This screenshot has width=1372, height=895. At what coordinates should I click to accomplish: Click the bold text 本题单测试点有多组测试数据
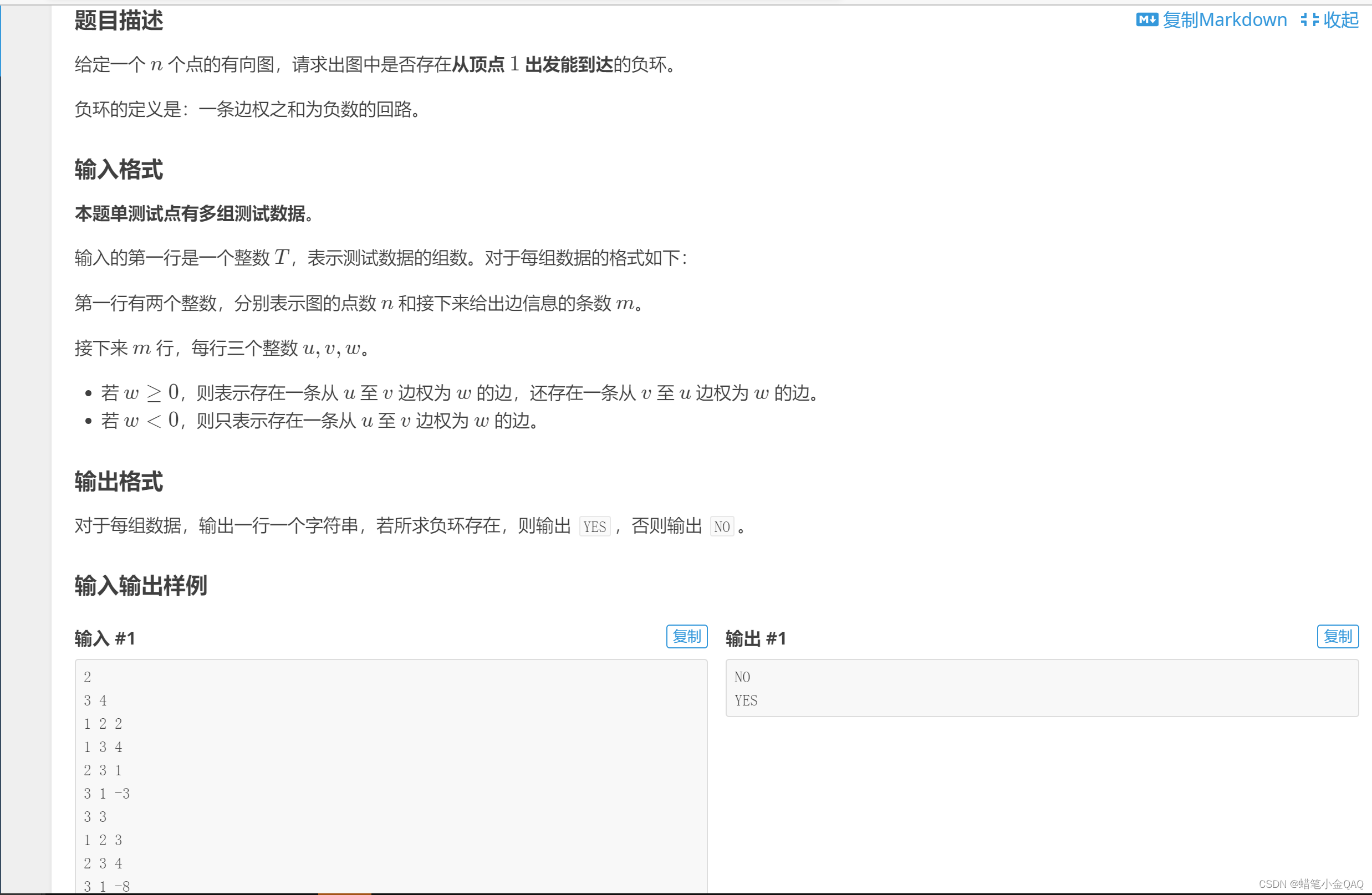click(193, 214)
